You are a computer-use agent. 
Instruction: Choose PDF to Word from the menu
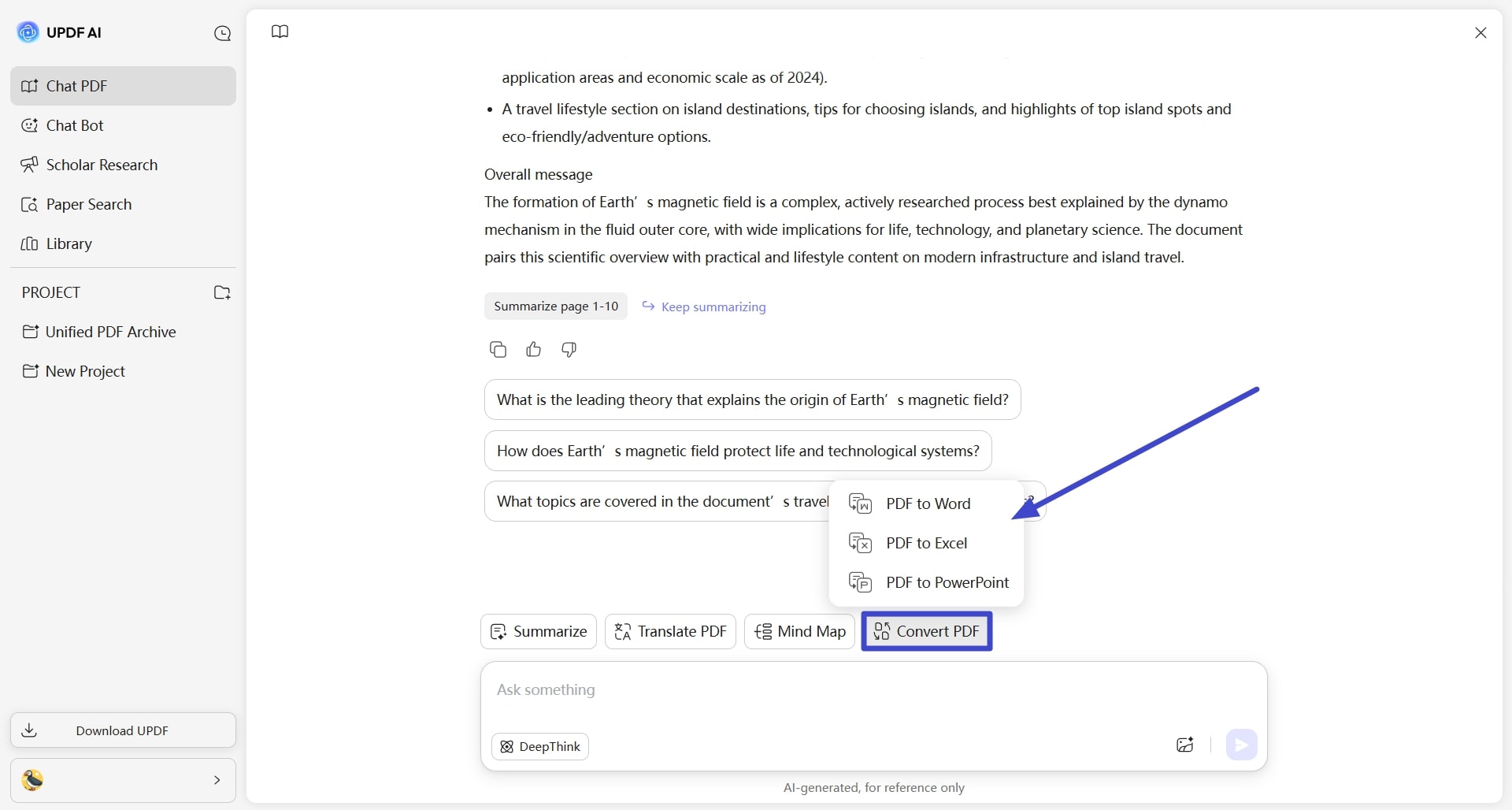pos(928,503)
